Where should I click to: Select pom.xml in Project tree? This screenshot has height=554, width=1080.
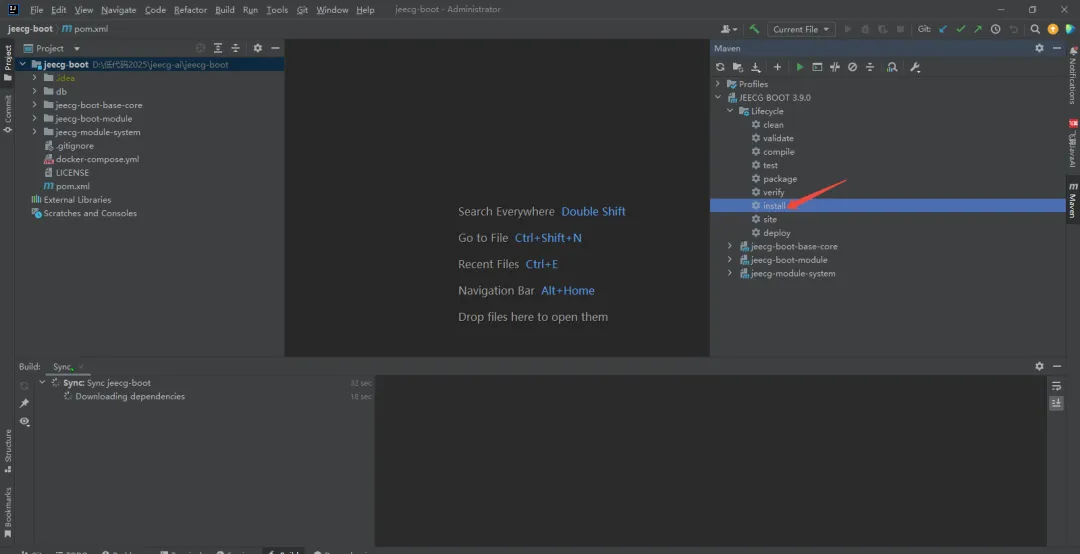[x=67, y=186]
